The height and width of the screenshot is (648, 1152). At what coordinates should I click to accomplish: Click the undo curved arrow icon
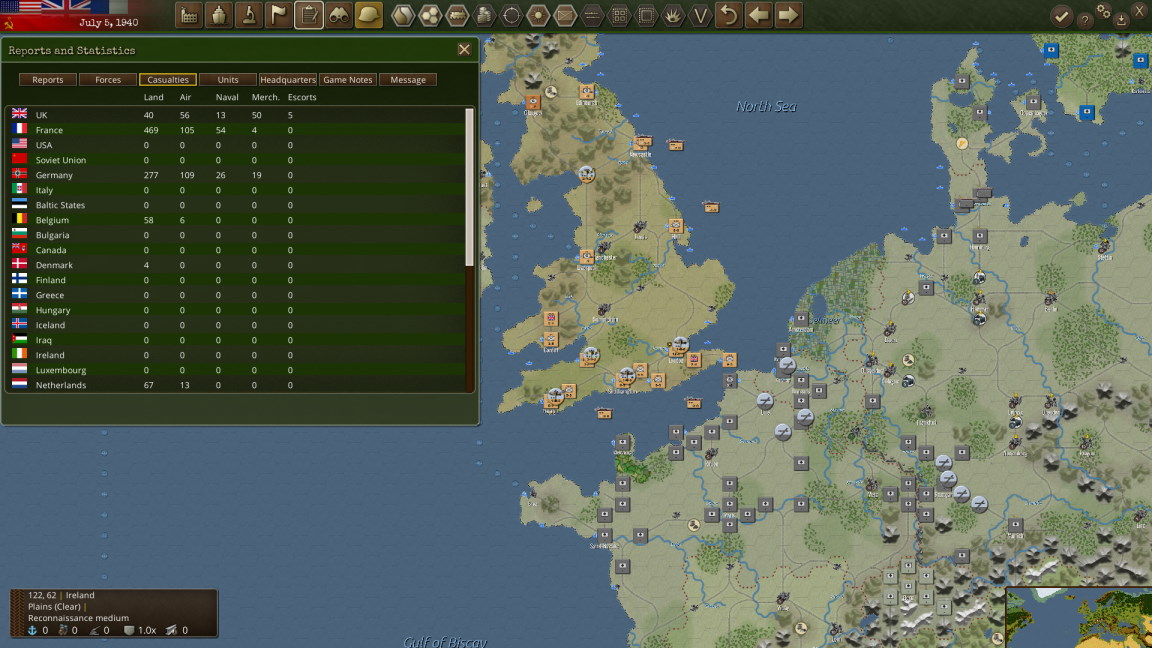click(729, 15)
